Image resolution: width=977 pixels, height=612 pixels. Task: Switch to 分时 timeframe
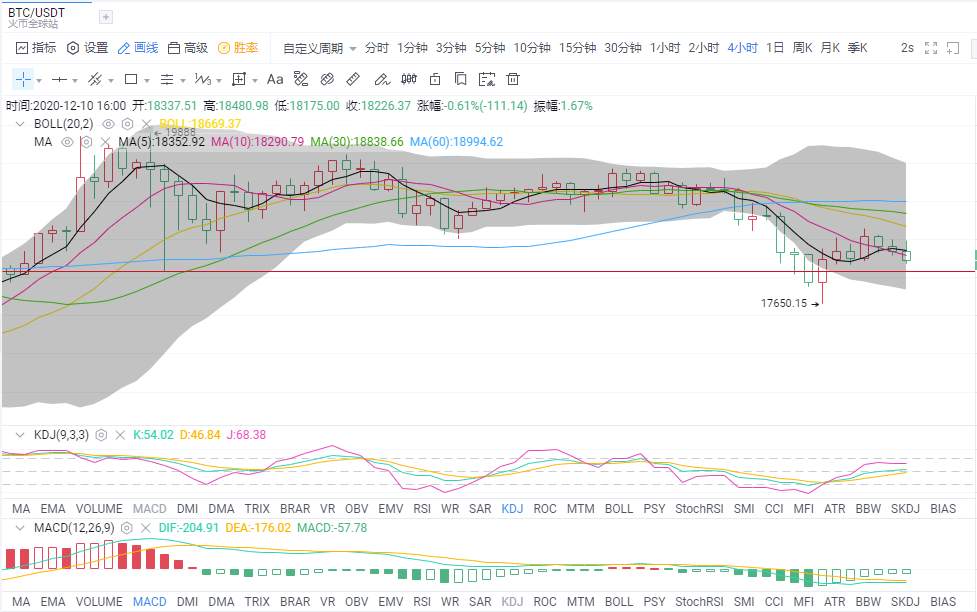[376, 48]
